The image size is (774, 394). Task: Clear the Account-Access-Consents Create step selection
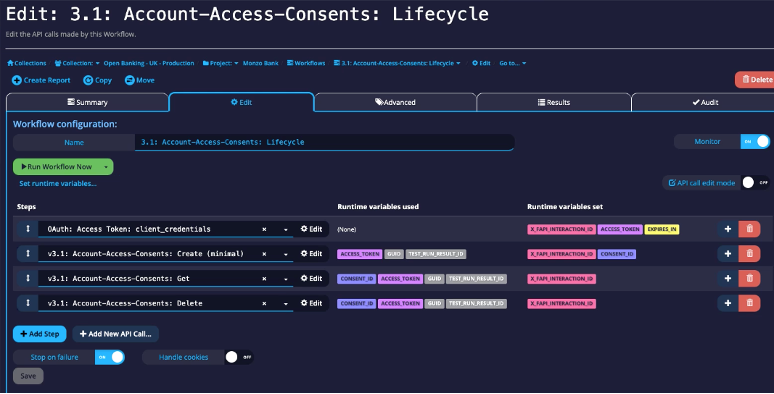point(264,254)
